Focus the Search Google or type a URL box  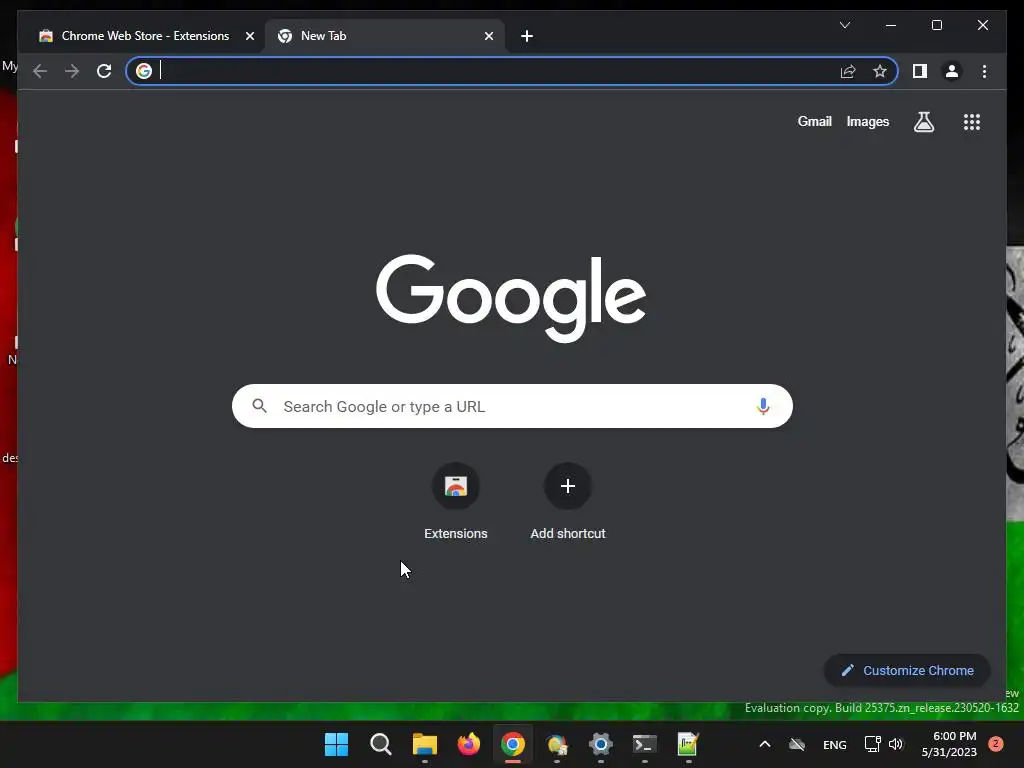tap(512, 406)
